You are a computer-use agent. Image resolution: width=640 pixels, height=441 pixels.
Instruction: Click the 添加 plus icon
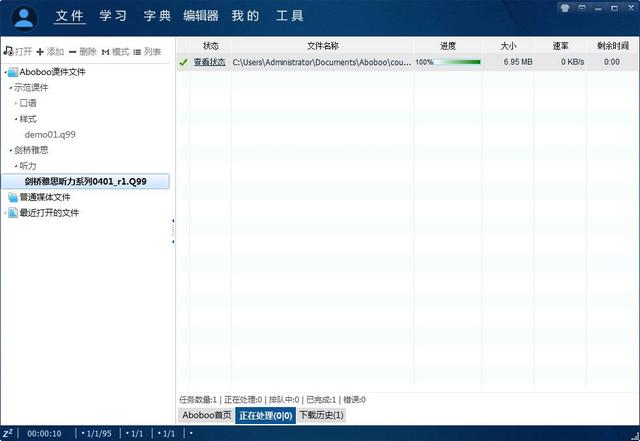tap(40, 51)
